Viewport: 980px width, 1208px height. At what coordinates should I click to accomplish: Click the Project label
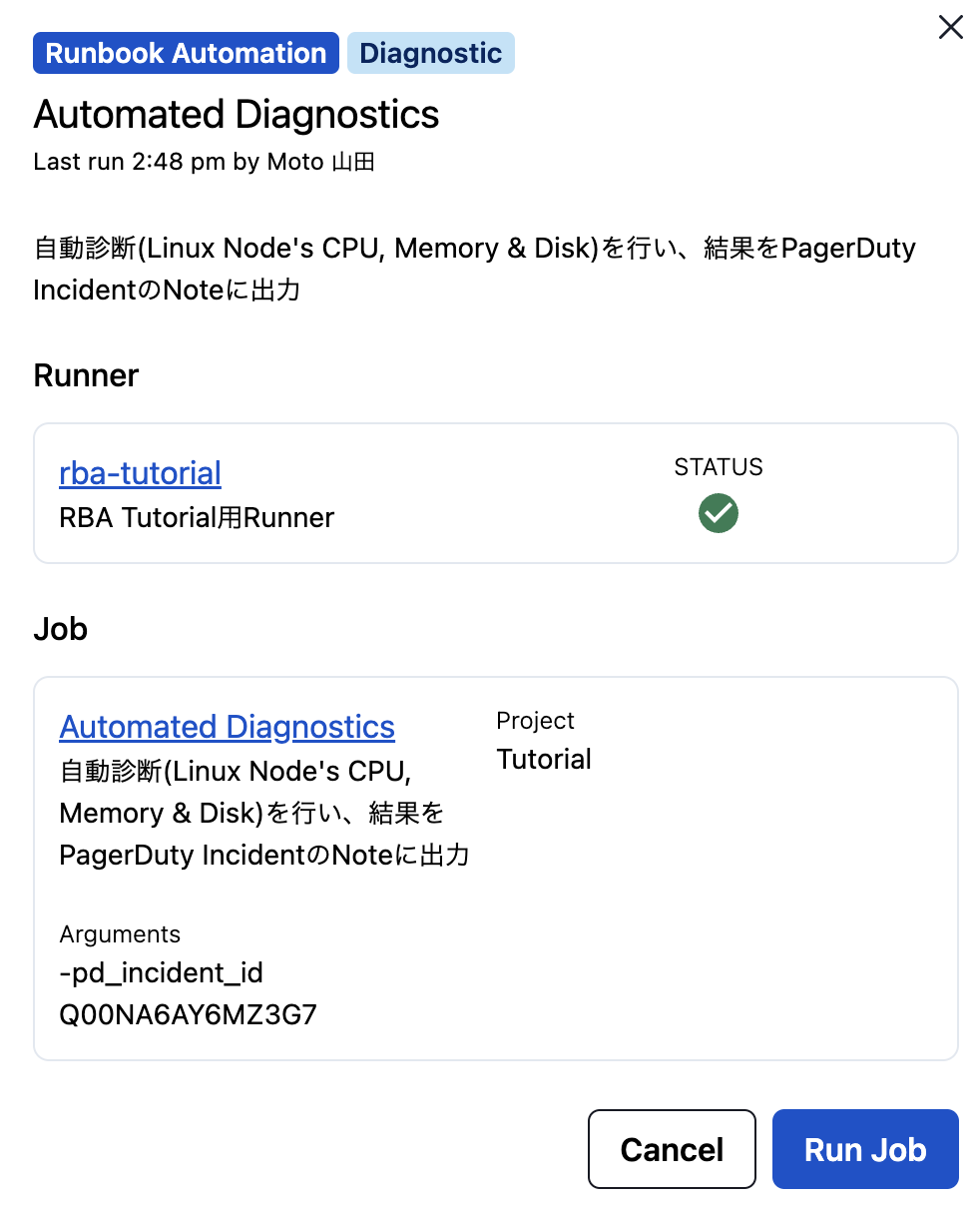pyautogui.click(x=536, y=721)
